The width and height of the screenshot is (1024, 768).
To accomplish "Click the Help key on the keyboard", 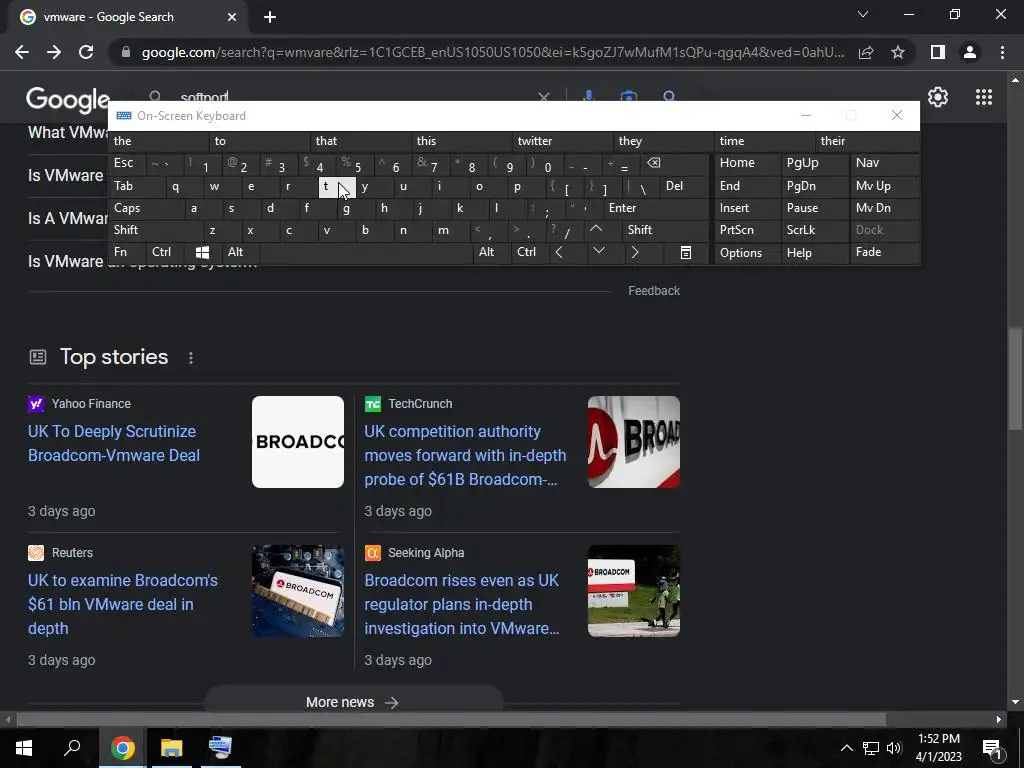I will click(814, 252).
